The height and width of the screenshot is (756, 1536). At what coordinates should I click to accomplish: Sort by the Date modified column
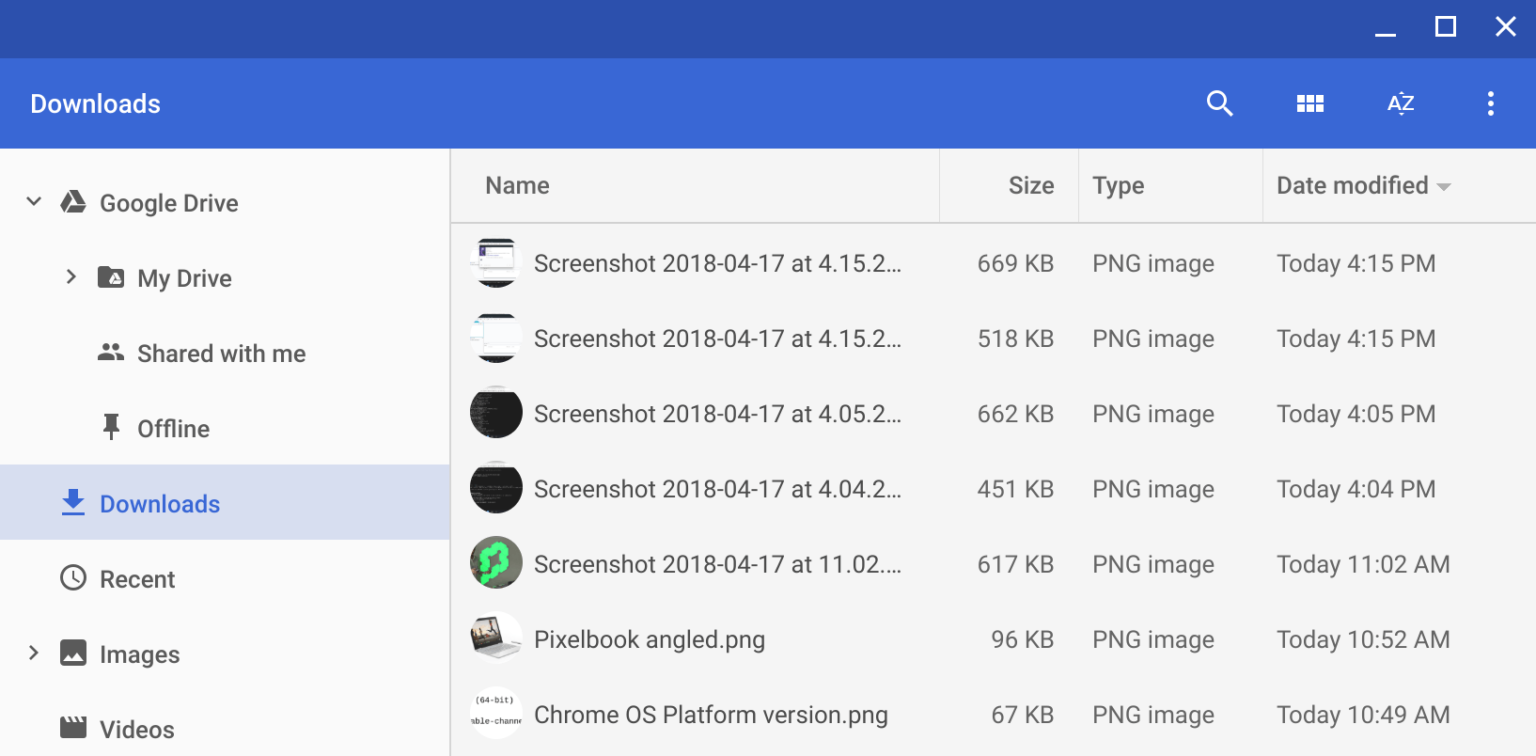(1352, 185)
